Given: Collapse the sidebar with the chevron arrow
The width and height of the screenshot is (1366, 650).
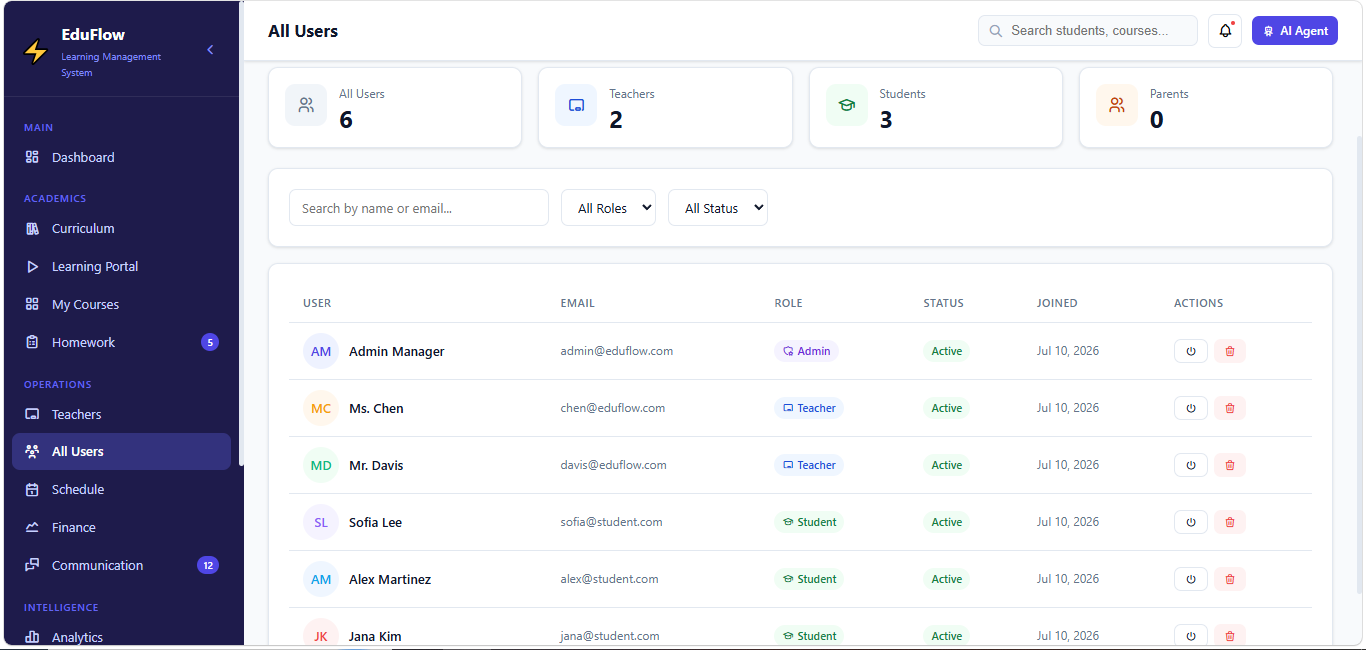Looking at the screenshot, I should click(210, 50).
